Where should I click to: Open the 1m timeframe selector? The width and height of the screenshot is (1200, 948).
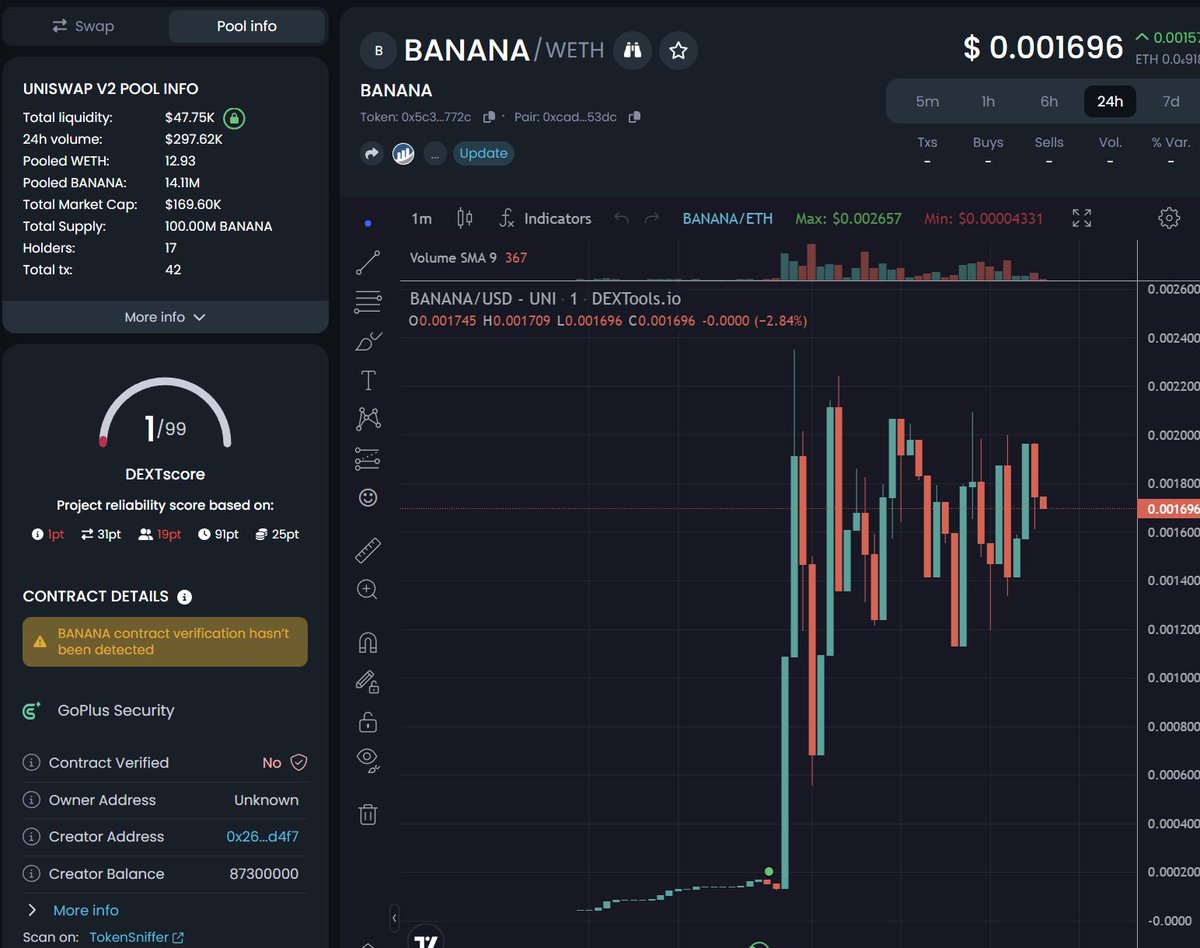(x=422, y=218)
